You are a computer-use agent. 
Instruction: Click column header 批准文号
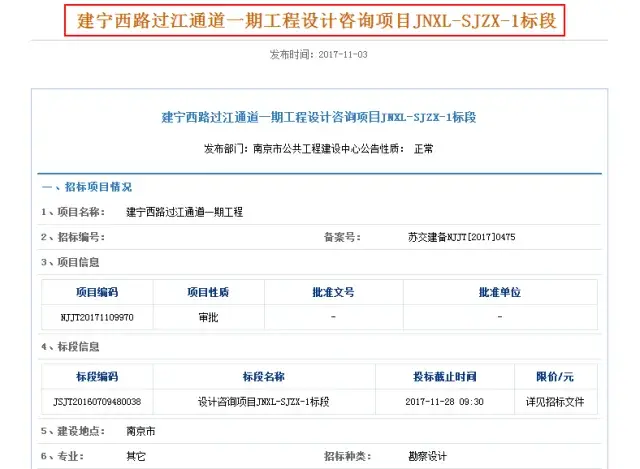click(333, 292)
